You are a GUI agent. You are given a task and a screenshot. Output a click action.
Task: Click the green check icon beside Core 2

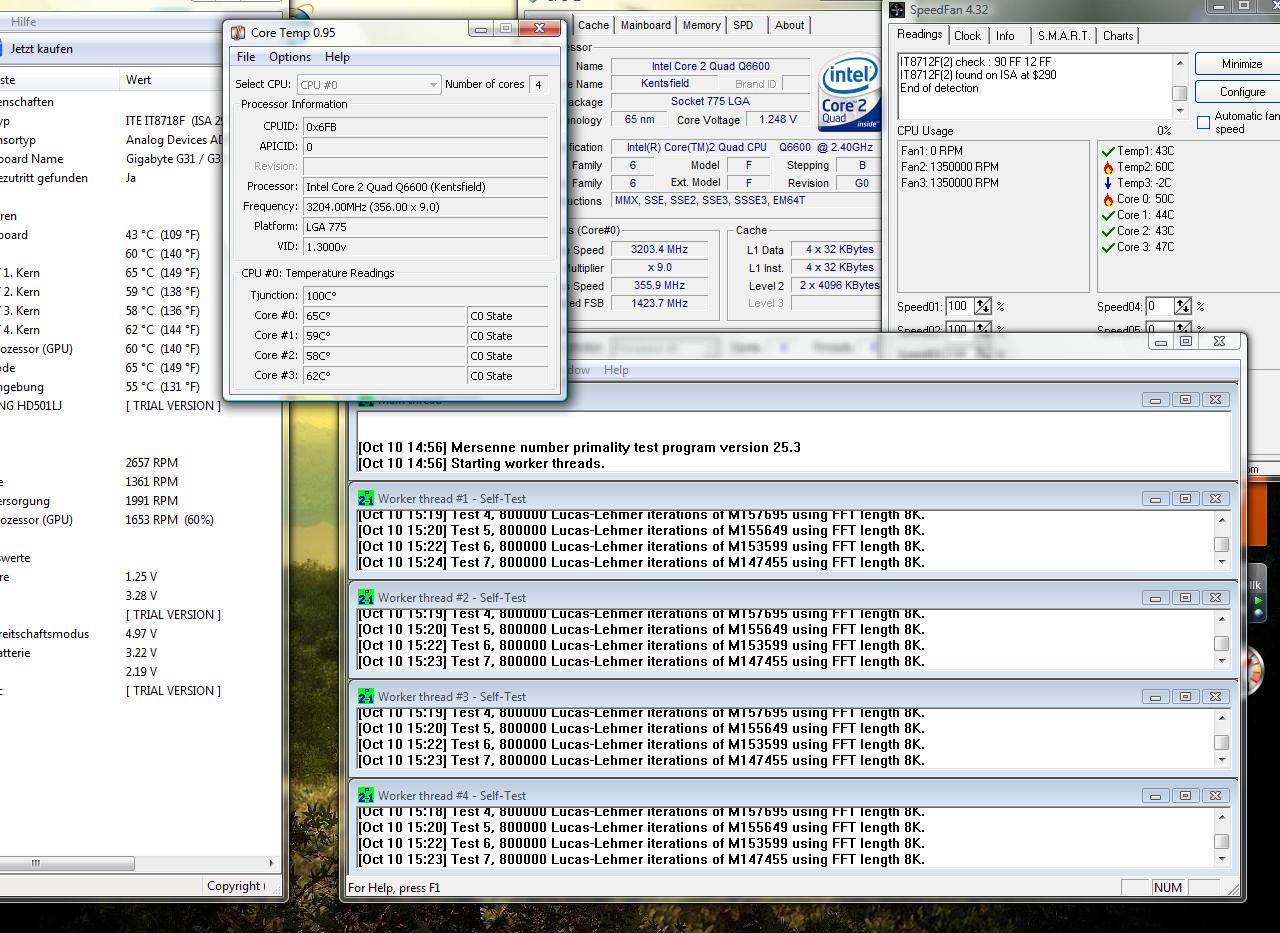click(x=1108, y=231)
